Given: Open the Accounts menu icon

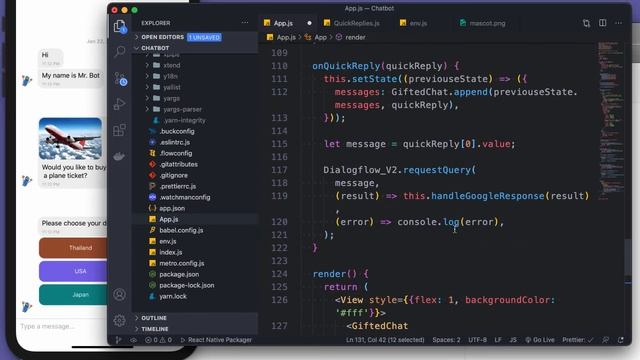Looking at the screenshot, I should 120,294.
